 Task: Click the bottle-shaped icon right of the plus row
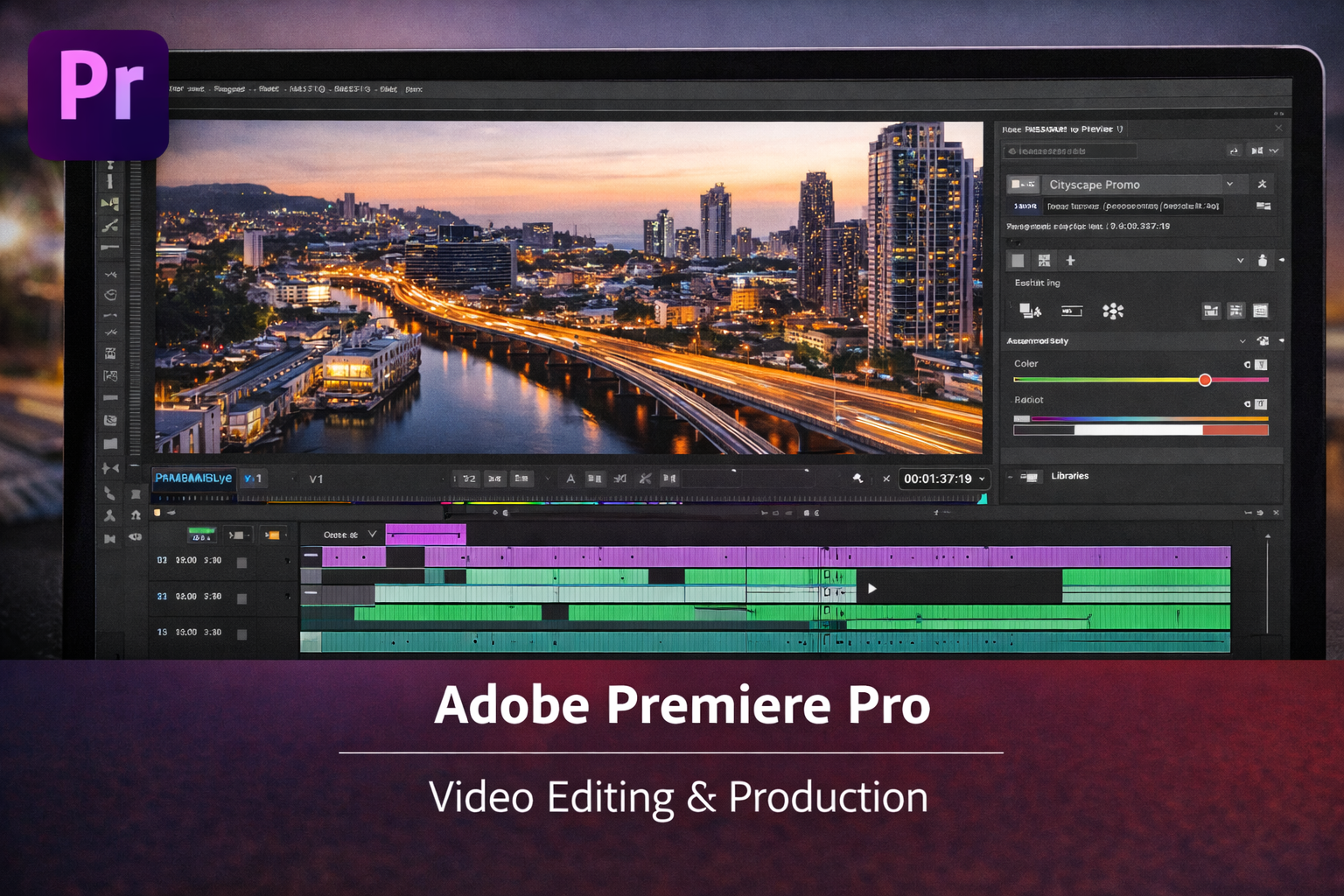tap(1262, 260)
